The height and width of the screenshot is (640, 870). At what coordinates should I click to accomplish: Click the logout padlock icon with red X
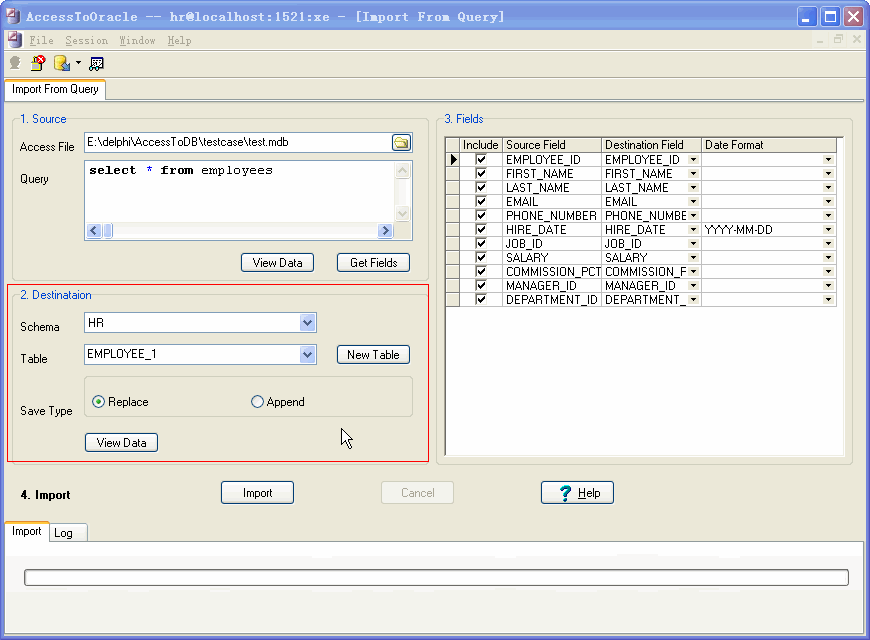click(x=38, y=63)
